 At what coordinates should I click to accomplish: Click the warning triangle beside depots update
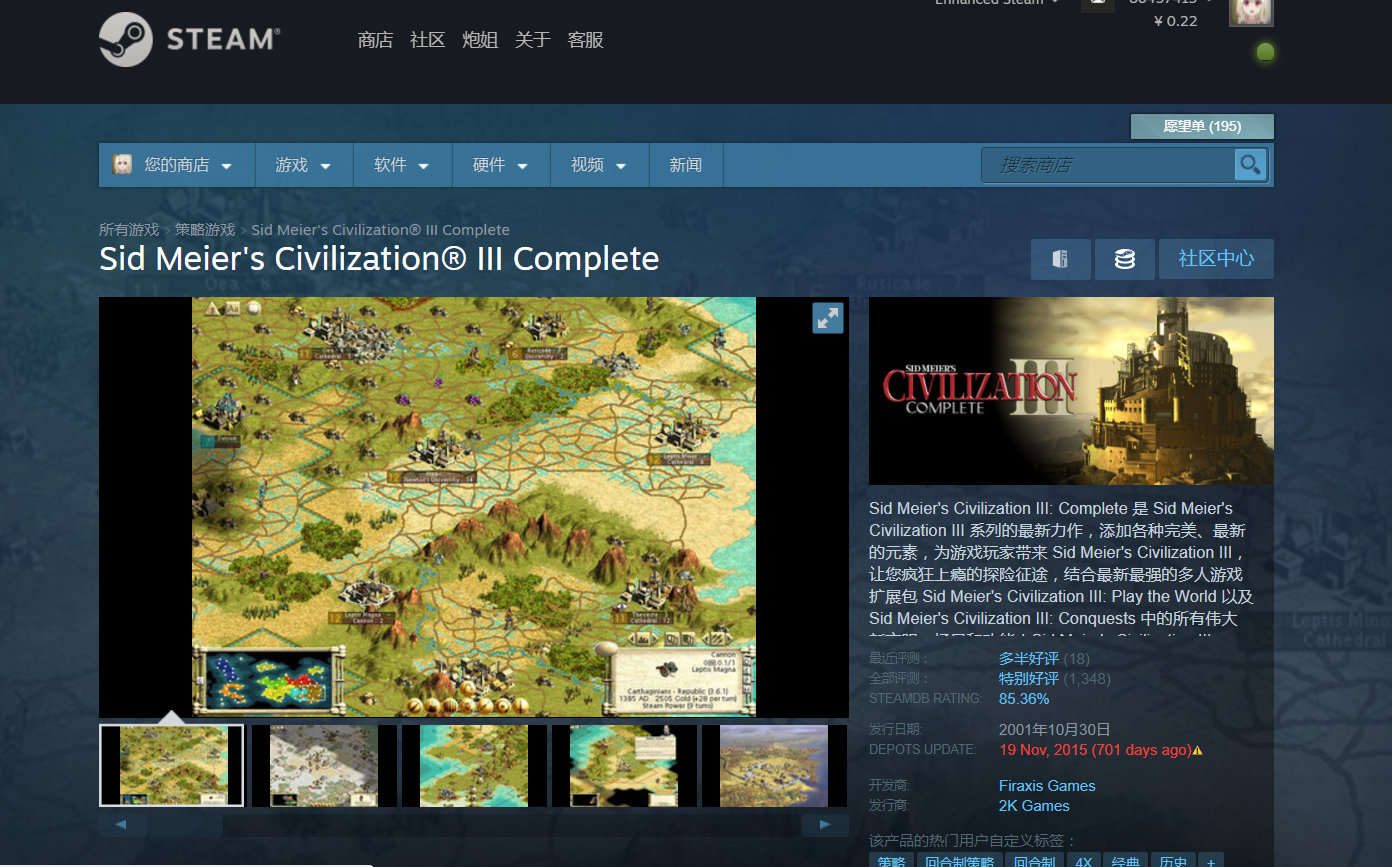(x=1198, y=750)
